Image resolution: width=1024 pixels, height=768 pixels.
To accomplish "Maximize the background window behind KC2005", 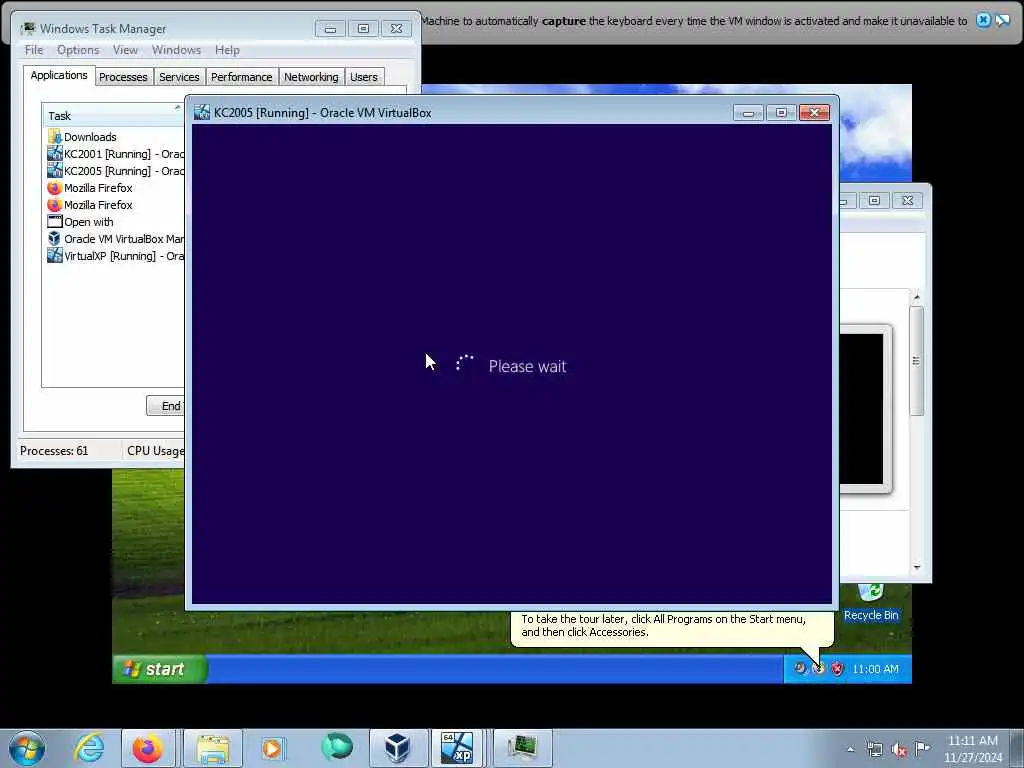I will point(874,200).
